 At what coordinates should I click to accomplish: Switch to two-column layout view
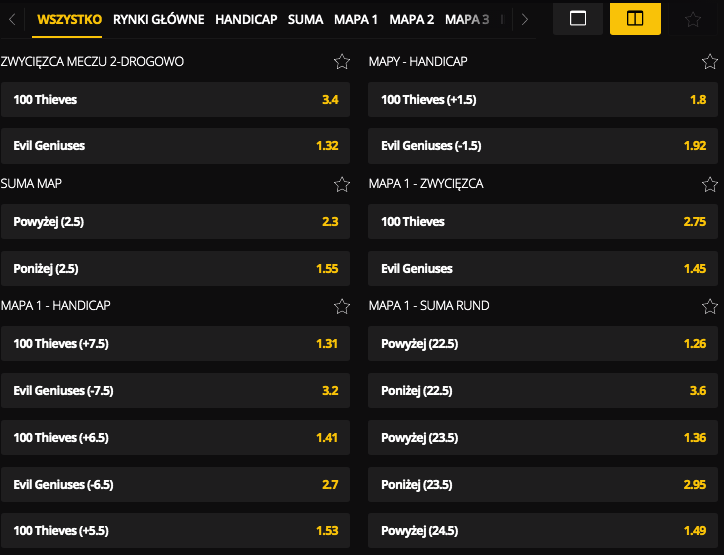pos(635,19)
